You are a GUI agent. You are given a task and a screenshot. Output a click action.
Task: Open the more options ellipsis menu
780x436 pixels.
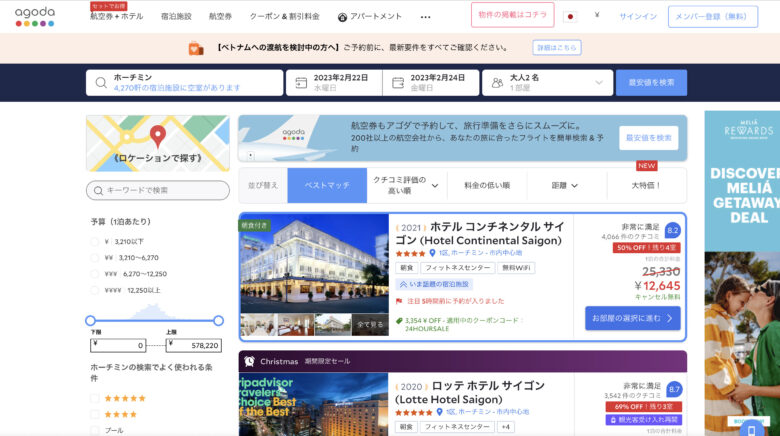click(x=425, y=17)
